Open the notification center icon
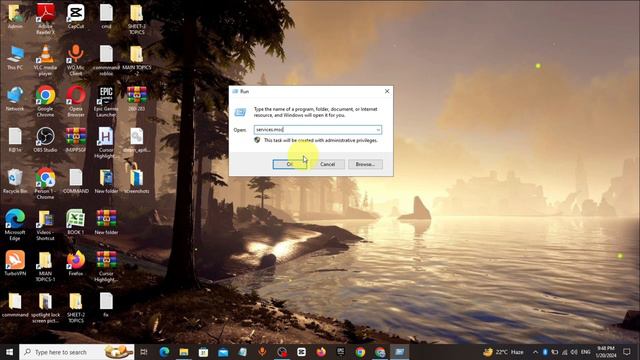 627,352
